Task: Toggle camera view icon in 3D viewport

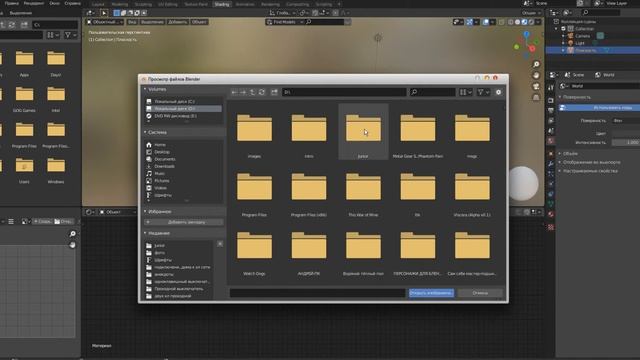Action: point(536,87)
